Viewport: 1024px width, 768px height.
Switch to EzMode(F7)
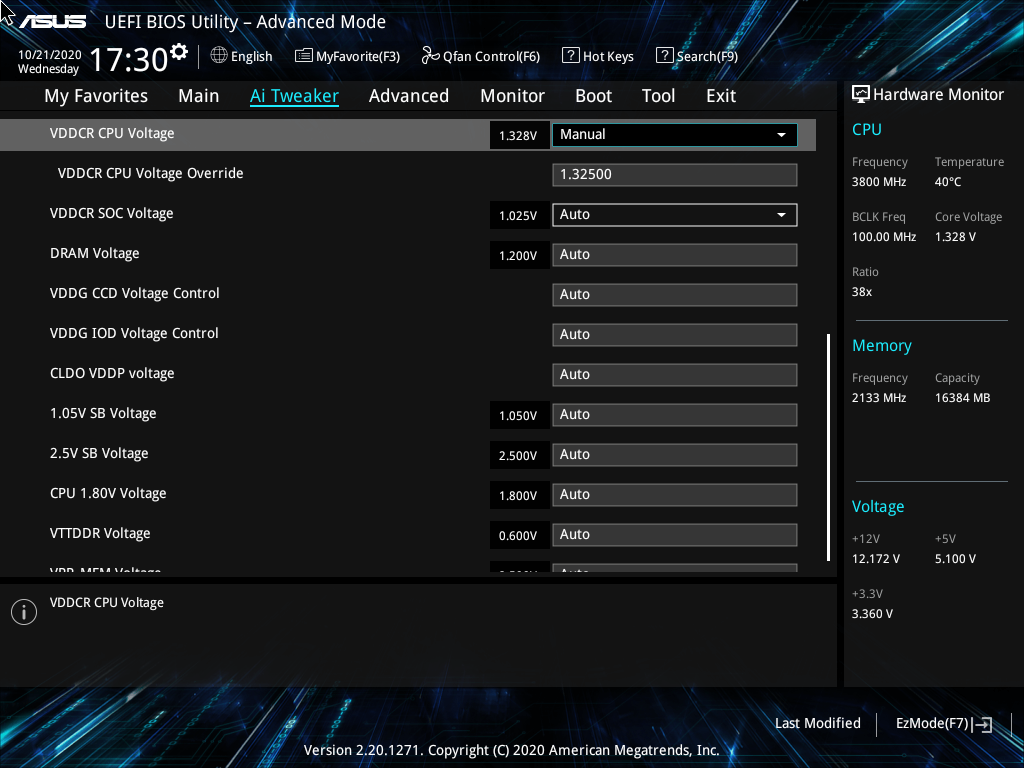pos(943,724)
